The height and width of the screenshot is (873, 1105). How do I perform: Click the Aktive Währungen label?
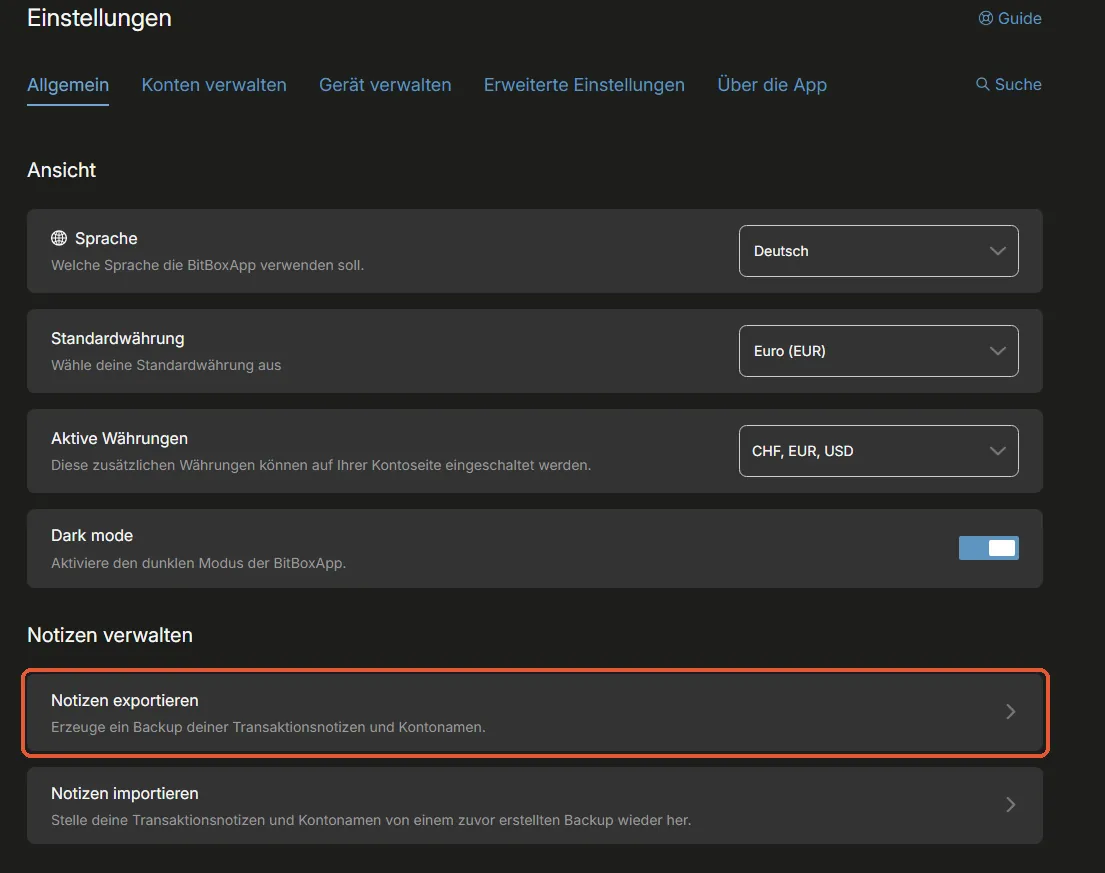[119, 438]
